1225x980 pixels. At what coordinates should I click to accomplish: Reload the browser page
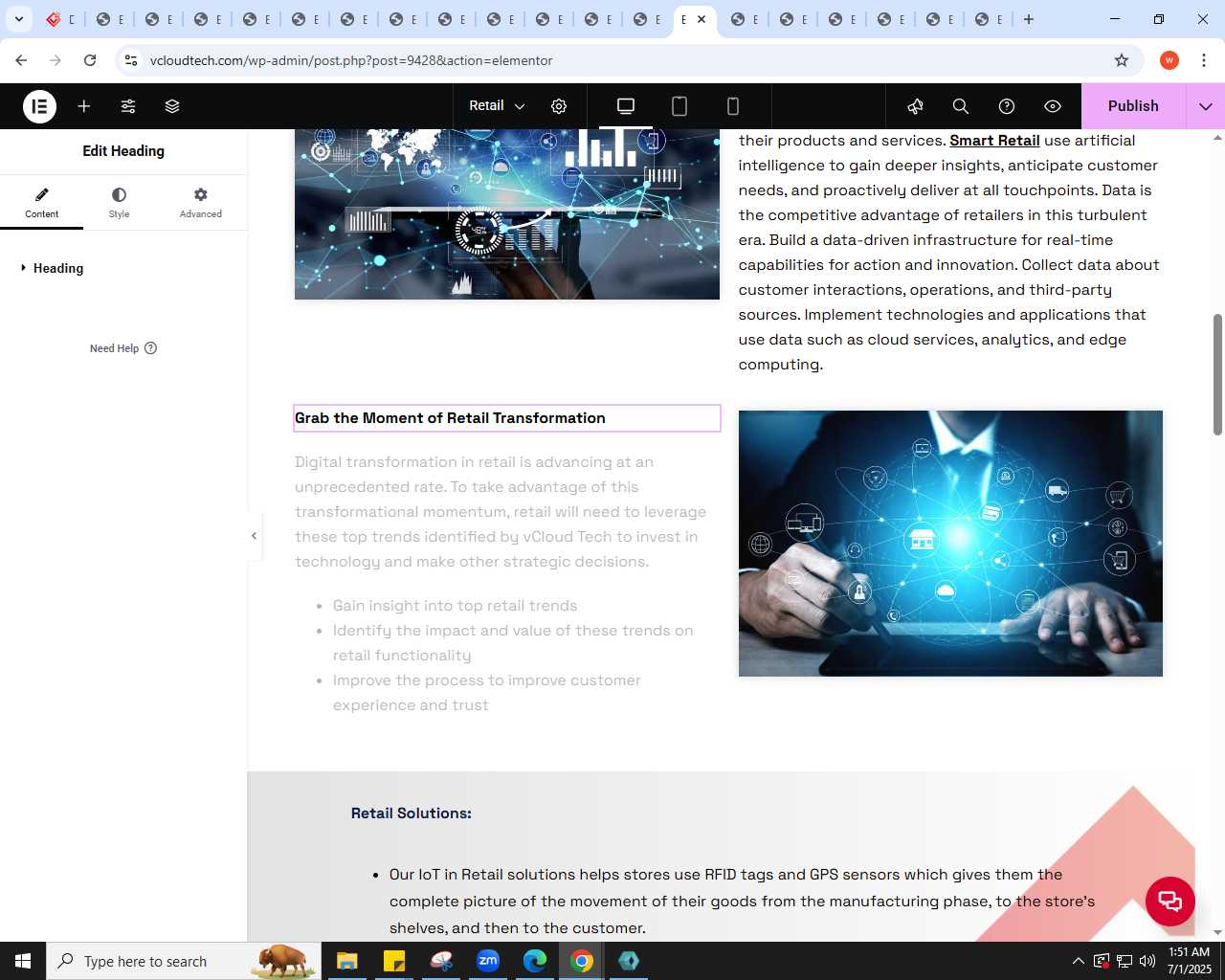90,60
